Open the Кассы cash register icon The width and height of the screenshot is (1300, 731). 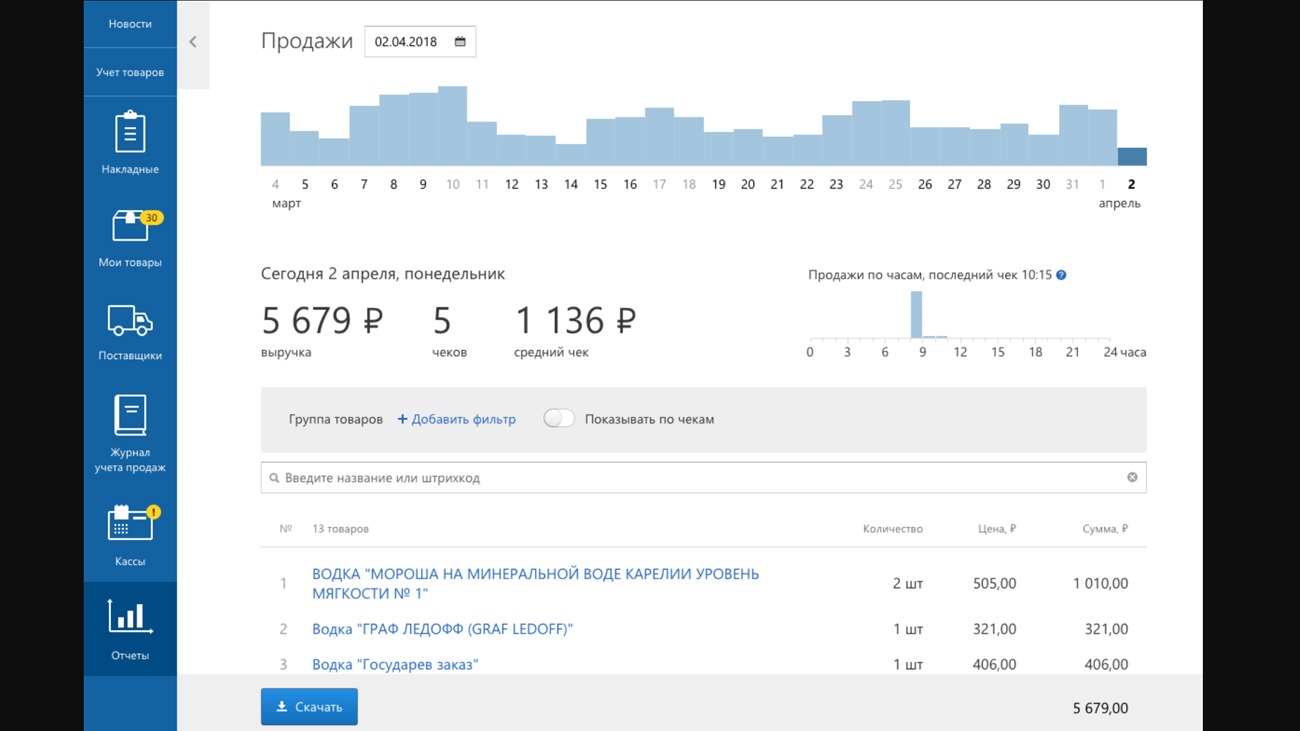point(130,523)
